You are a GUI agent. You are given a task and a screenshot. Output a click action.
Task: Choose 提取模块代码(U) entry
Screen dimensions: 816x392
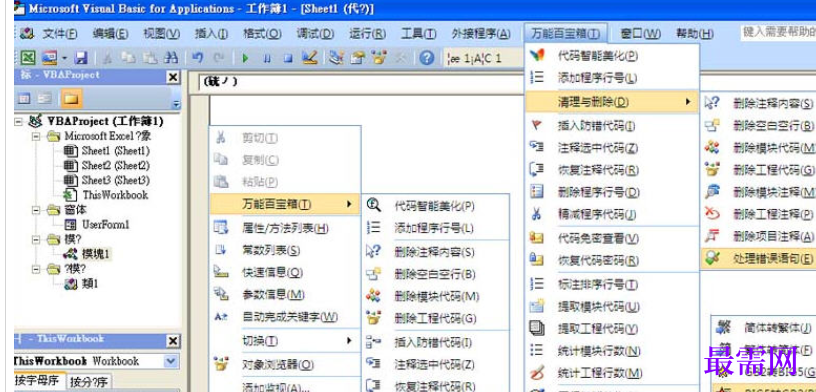(611, 307)
